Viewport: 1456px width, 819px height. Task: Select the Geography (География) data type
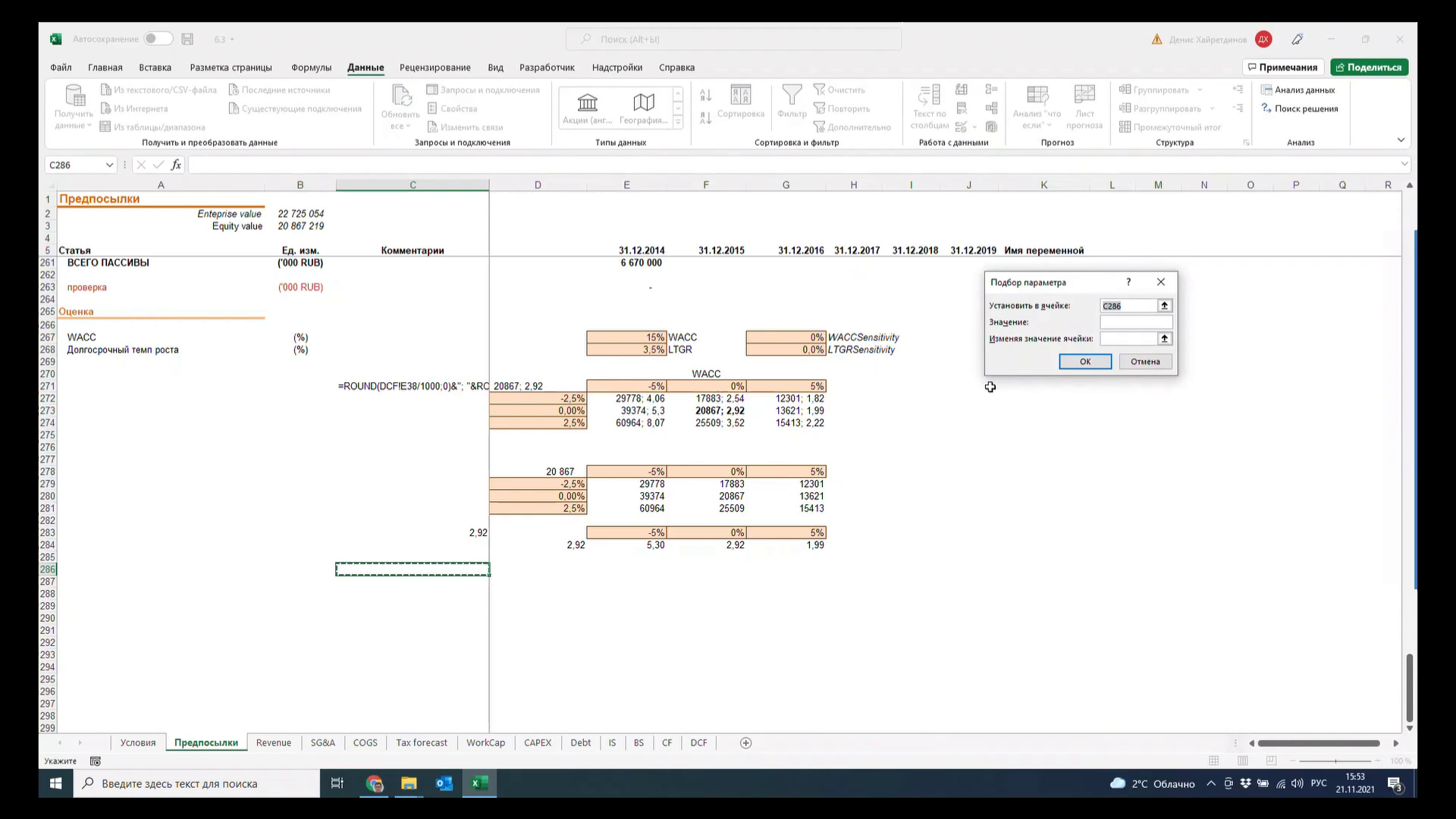click(643, 107)
